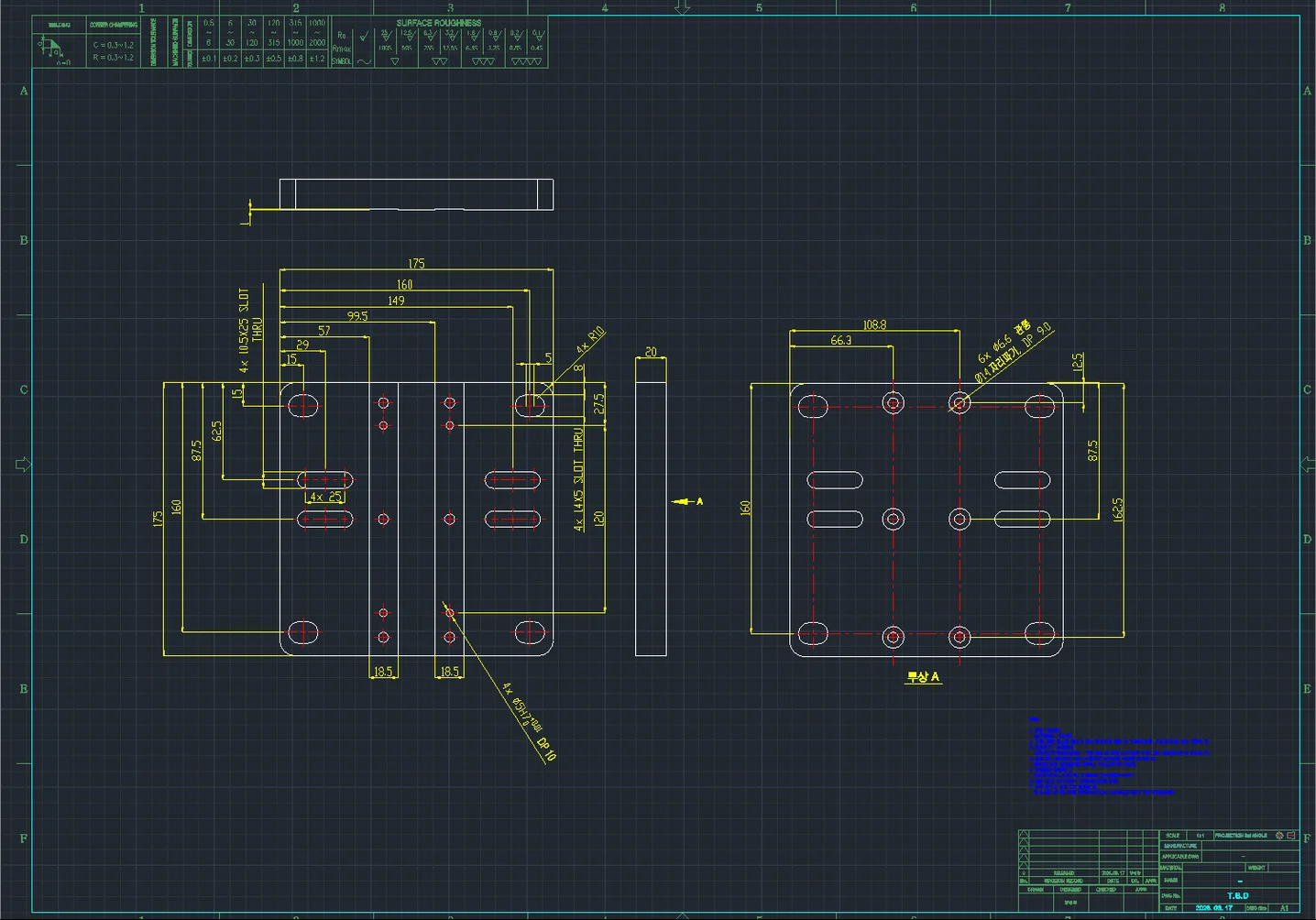This screenshot has width=1316, height=920.
Task: Select the 66.3 dimension value
Action: pyautogui.click(x=840, y=340)
